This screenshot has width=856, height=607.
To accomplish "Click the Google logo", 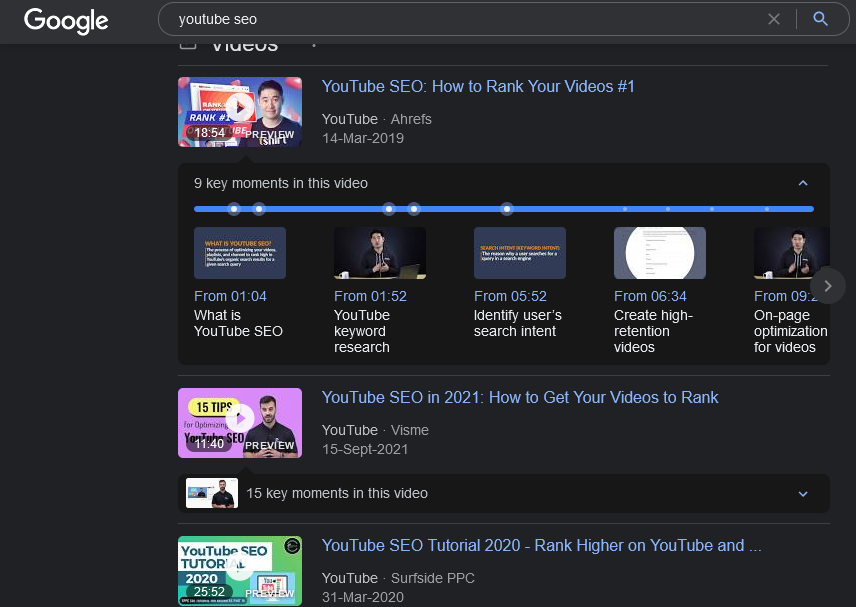I will [x=66, y=21].
